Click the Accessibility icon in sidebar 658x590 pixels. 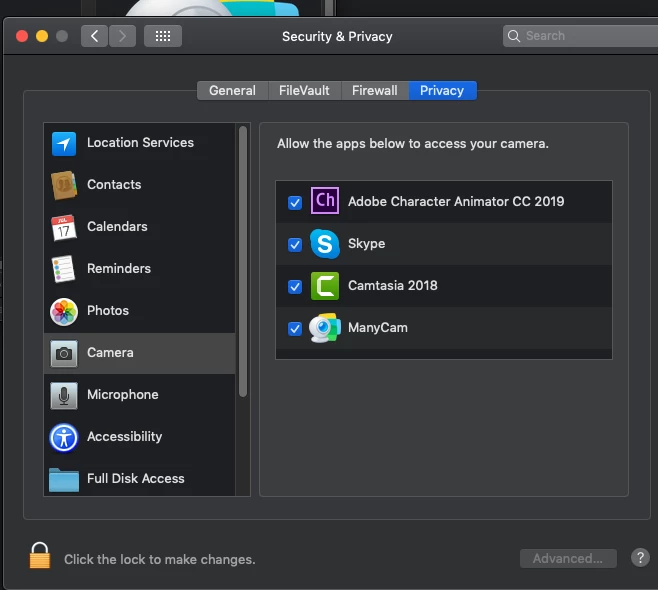[x=64, y=438]
